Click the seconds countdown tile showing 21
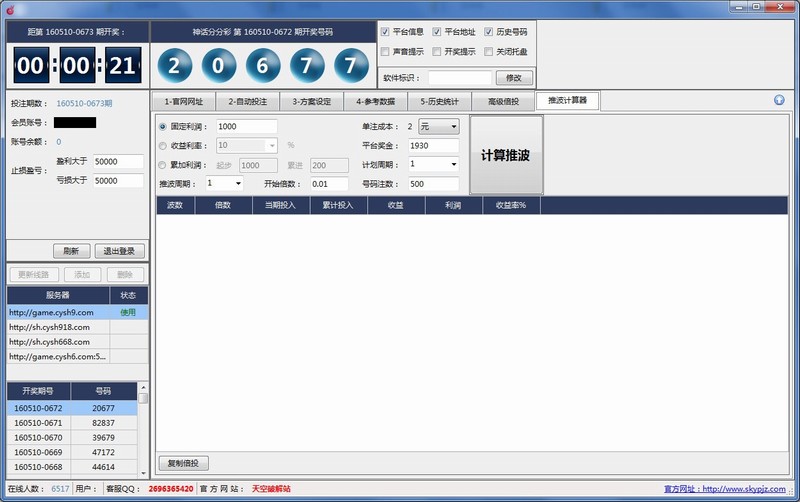This screenshot has height=502, width=800. 119,68
